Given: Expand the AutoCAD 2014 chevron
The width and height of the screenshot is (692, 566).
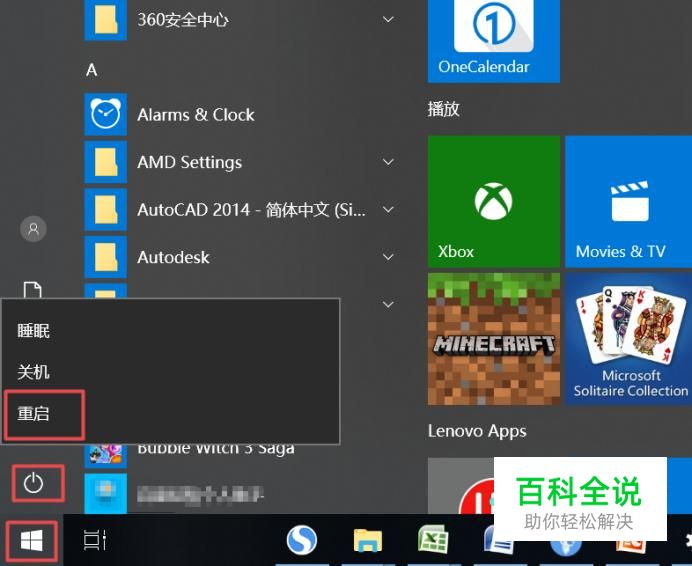Looking at the screenshot, I should click(x=388, y=209).
